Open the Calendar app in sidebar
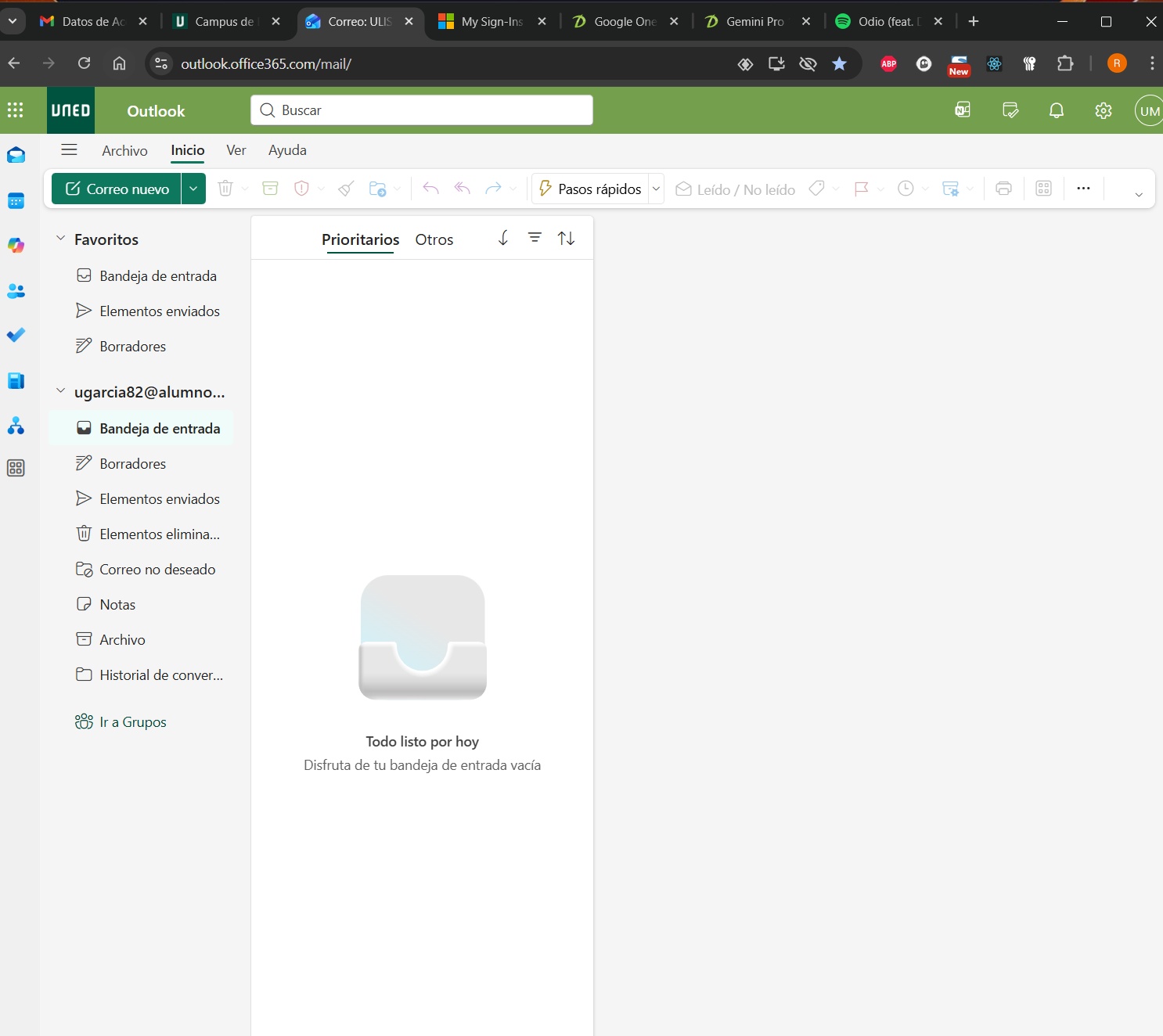This screenshot has width=1163, height=1036. coord(16,201)
